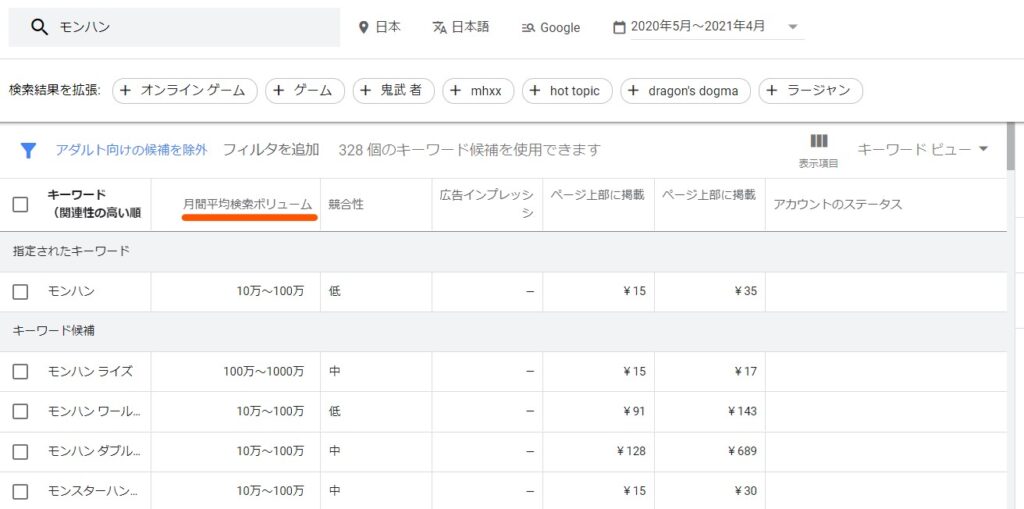This screenshot has width=1024, height=509.
Task: Add dragon's dogma suggestion chip
Action: (x=686, y=91)
